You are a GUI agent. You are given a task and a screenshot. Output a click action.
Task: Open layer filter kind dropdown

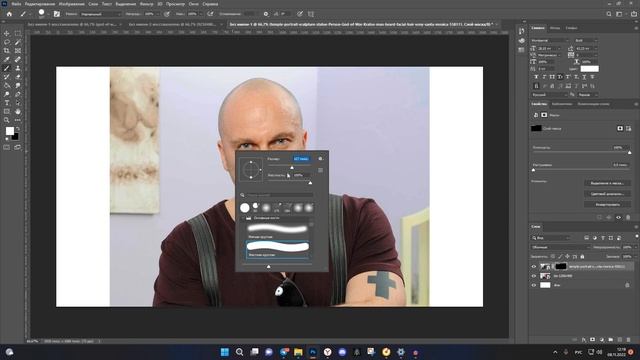pos(551,238)
